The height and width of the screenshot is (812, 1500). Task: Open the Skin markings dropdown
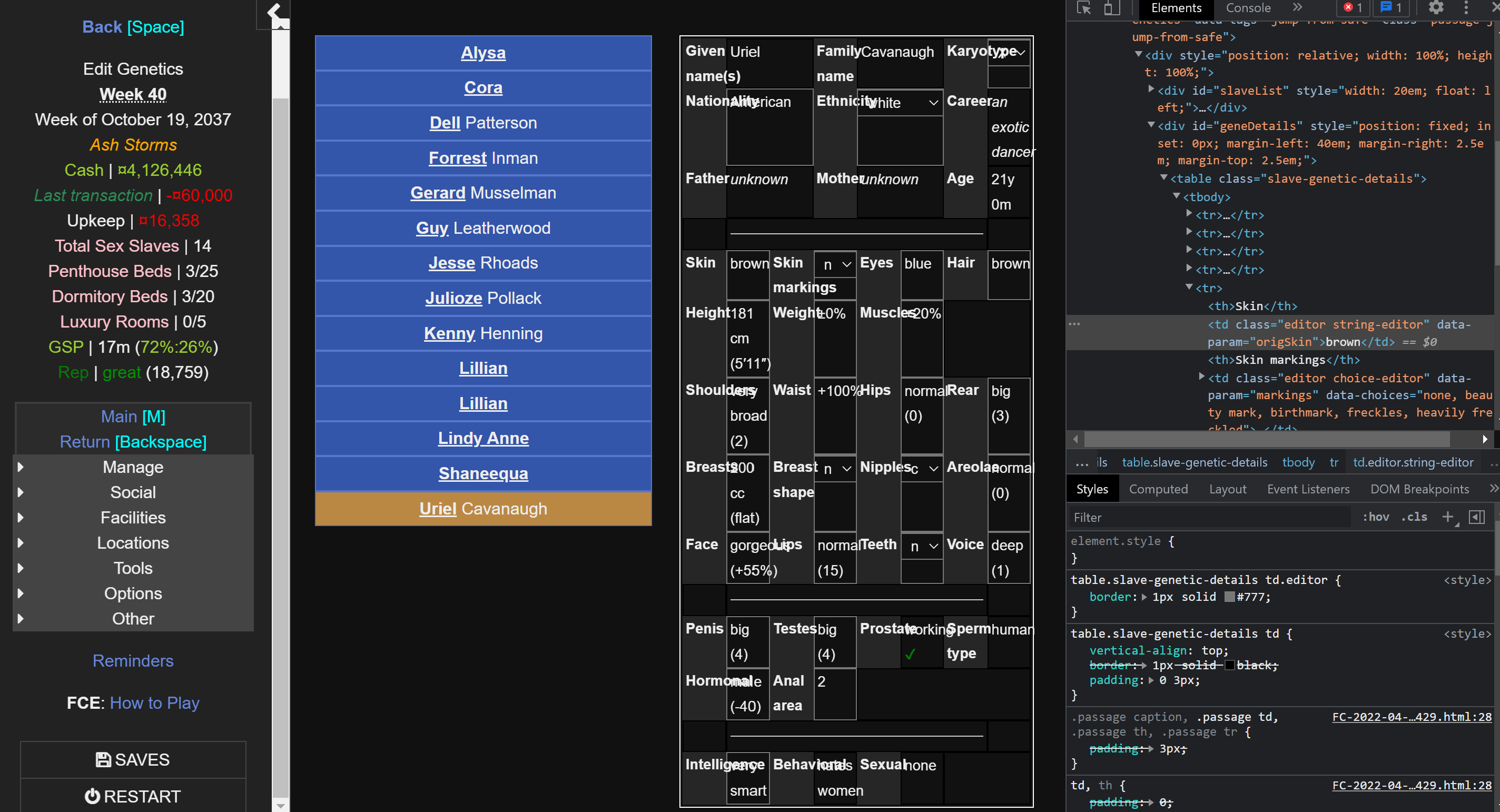coord(835,264)
